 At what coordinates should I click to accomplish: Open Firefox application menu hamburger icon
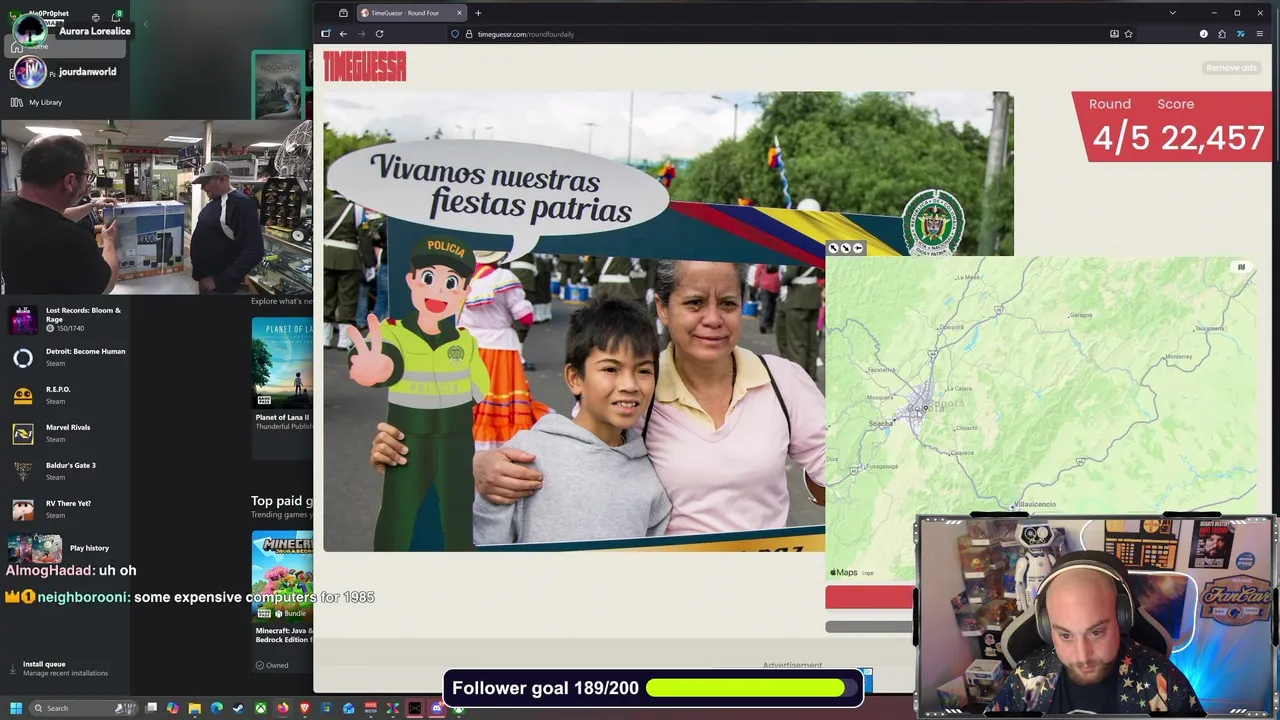tap(1259, 34)
